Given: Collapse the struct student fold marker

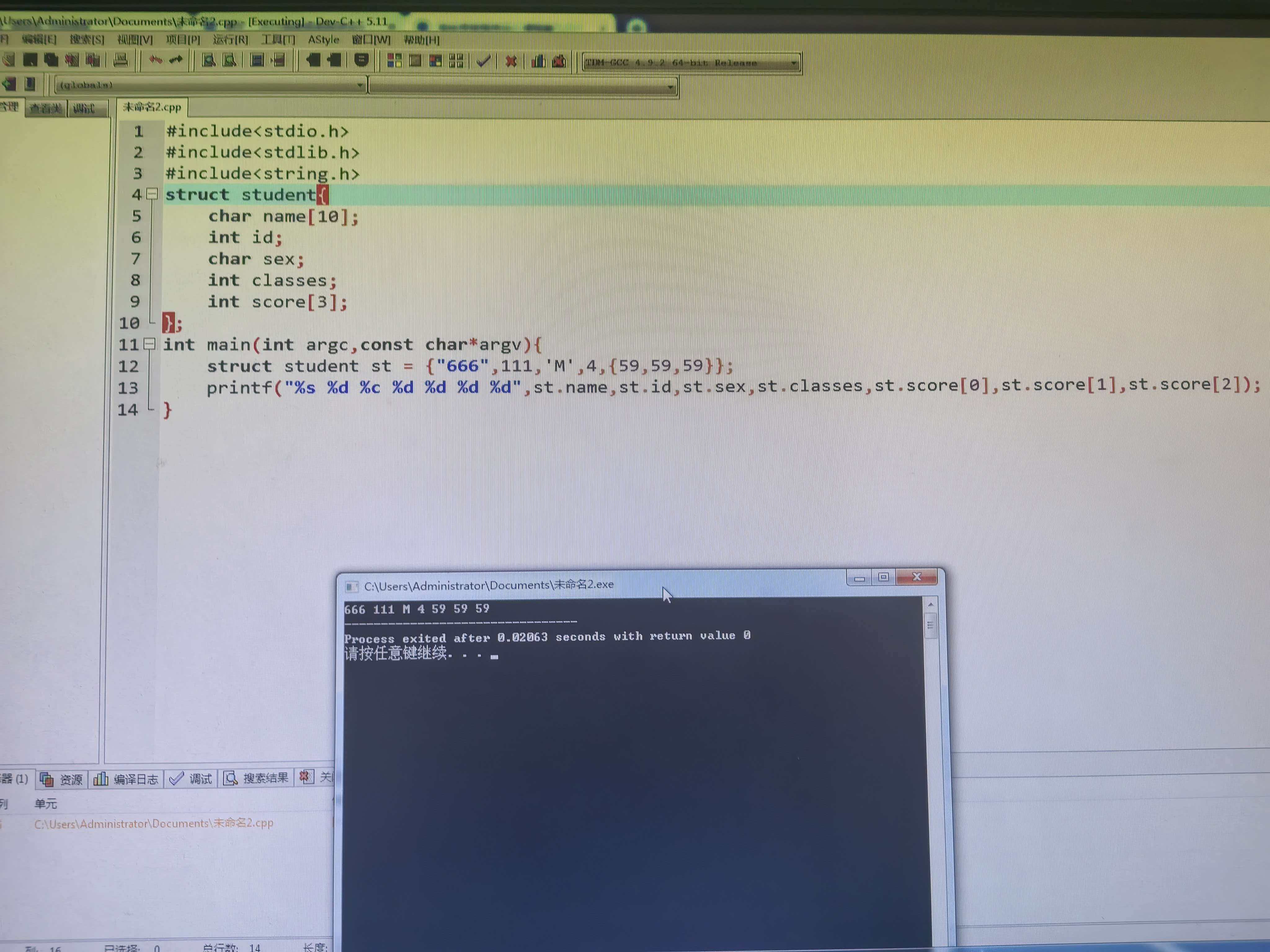Looking at the screenshot, I should click(152, 194).
